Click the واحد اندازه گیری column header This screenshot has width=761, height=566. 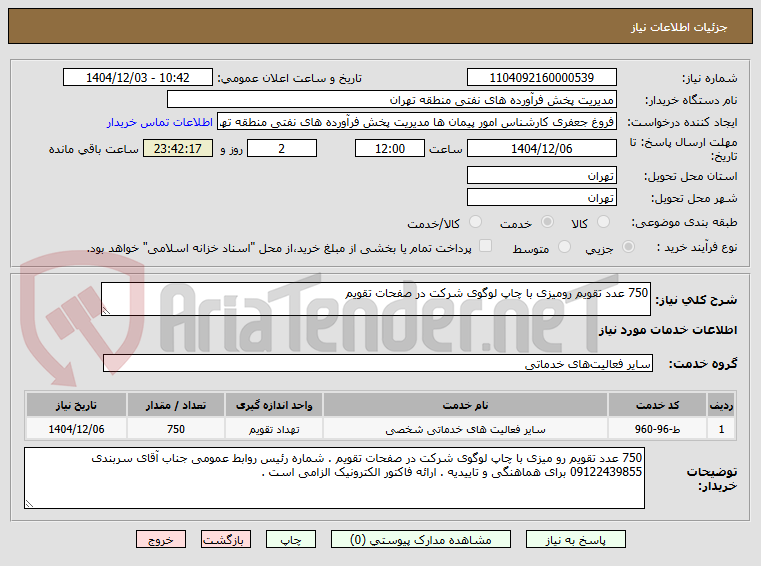(274, 405)
